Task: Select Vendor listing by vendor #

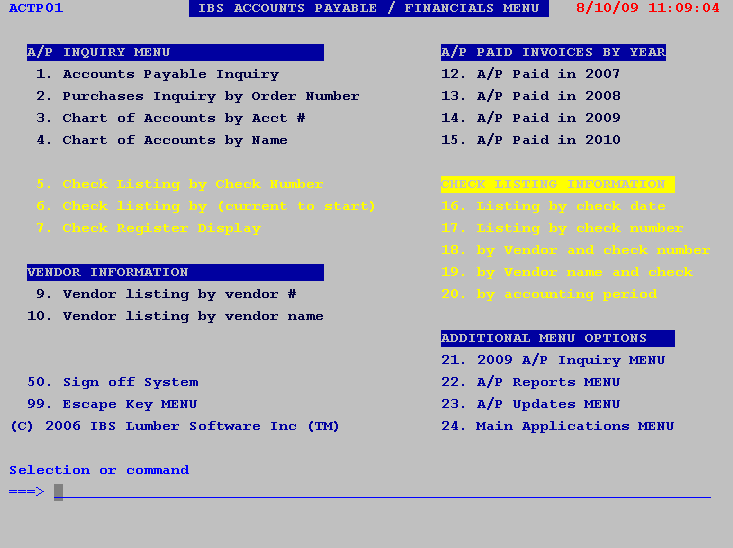Action: point(166,294)
